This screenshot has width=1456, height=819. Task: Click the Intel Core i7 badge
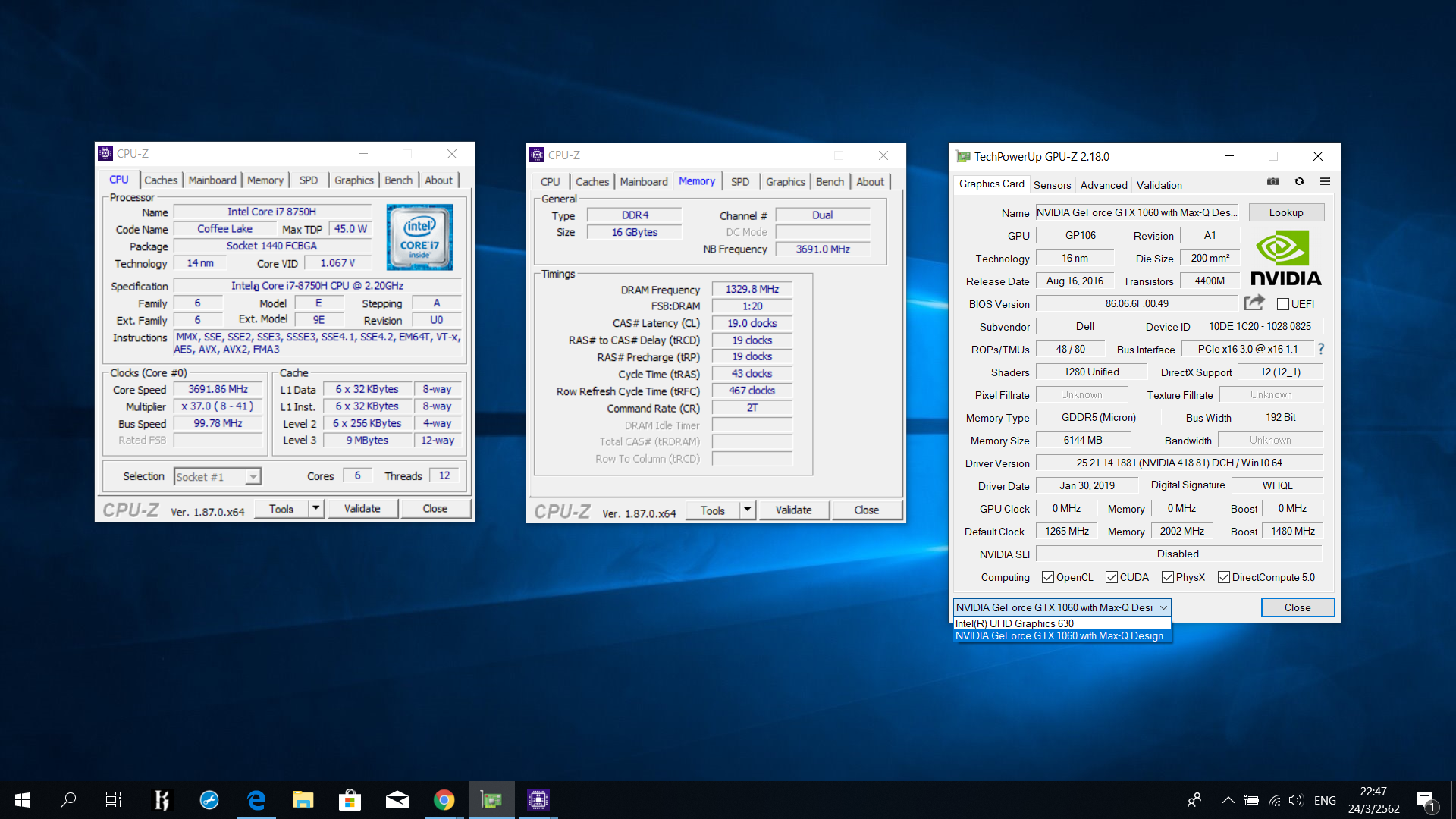coord(419,237)
